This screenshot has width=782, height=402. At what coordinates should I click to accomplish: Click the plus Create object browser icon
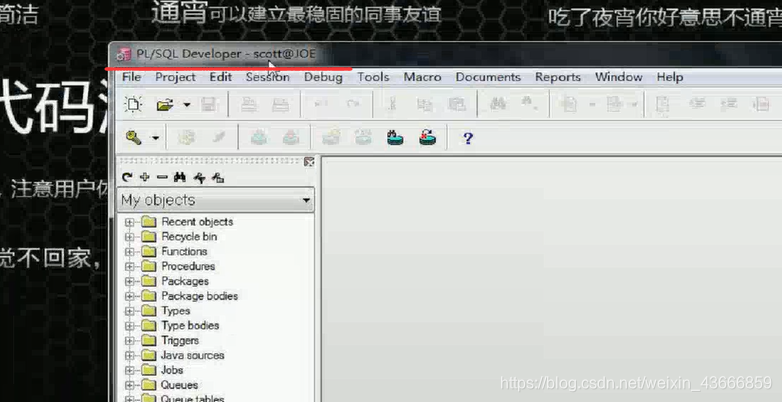click(x=145, y=177)
